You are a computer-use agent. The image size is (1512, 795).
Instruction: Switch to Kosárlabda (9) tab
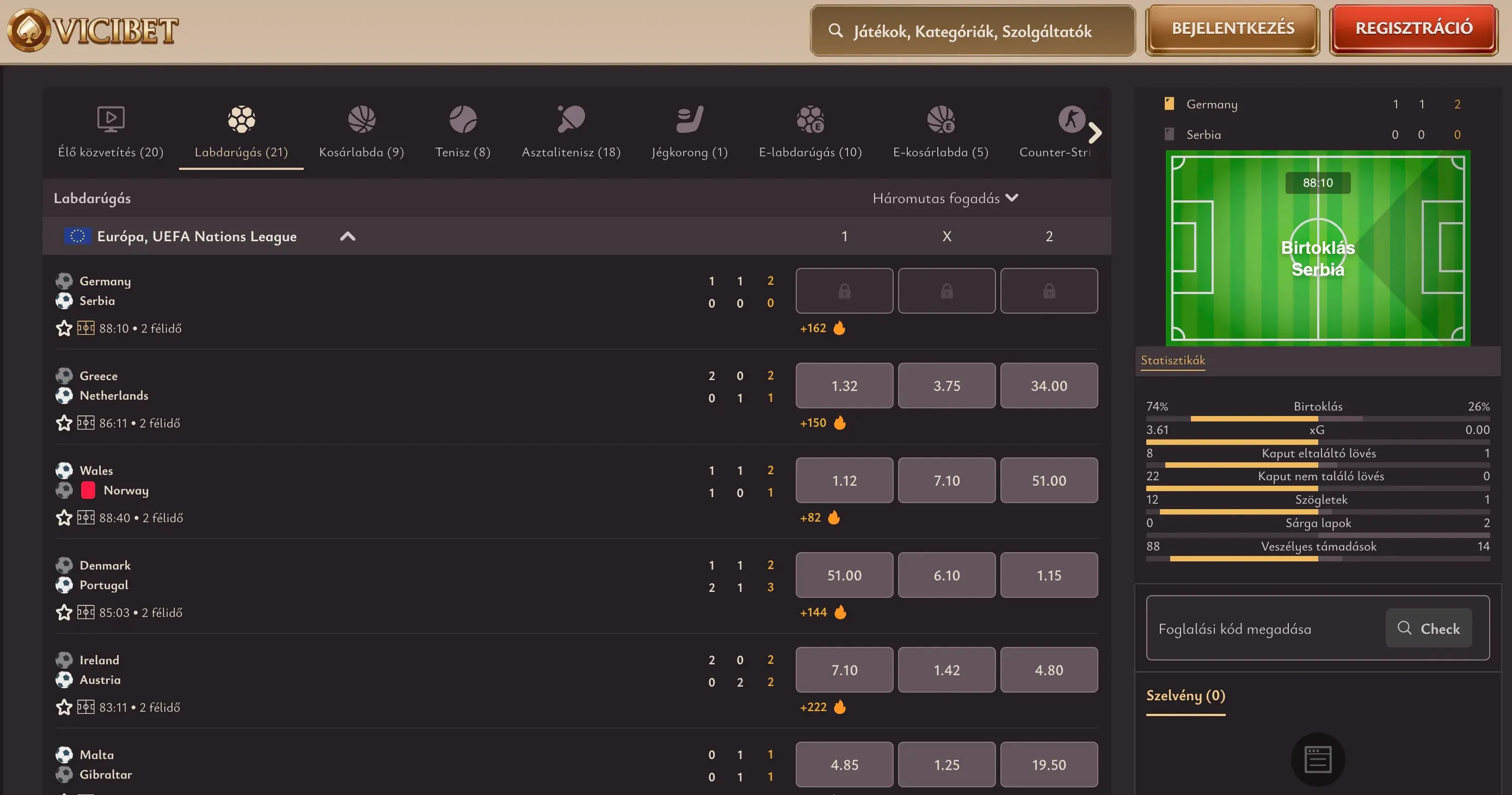(361, 132)
